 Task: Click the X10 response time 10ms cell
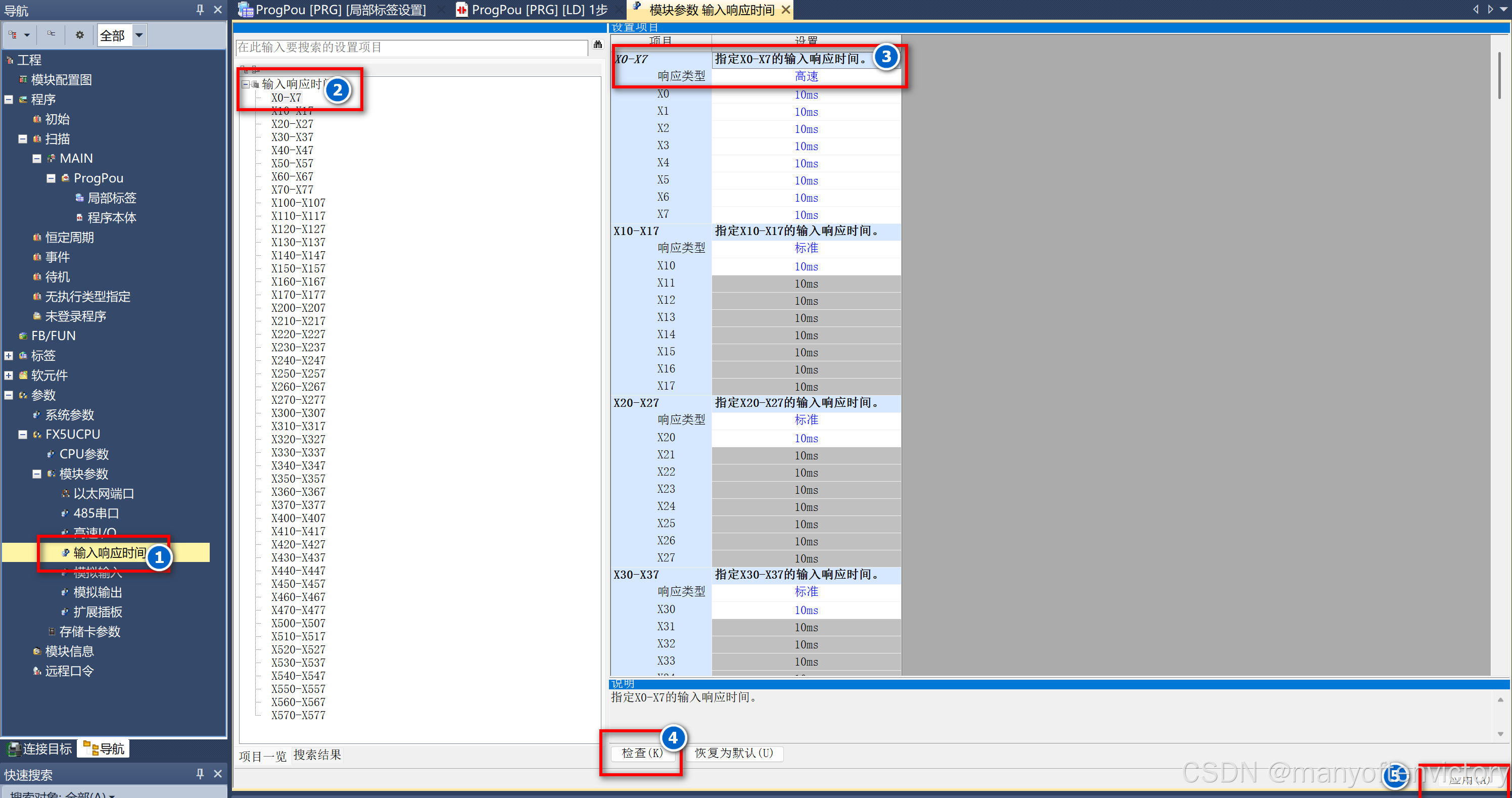point(806,266)
